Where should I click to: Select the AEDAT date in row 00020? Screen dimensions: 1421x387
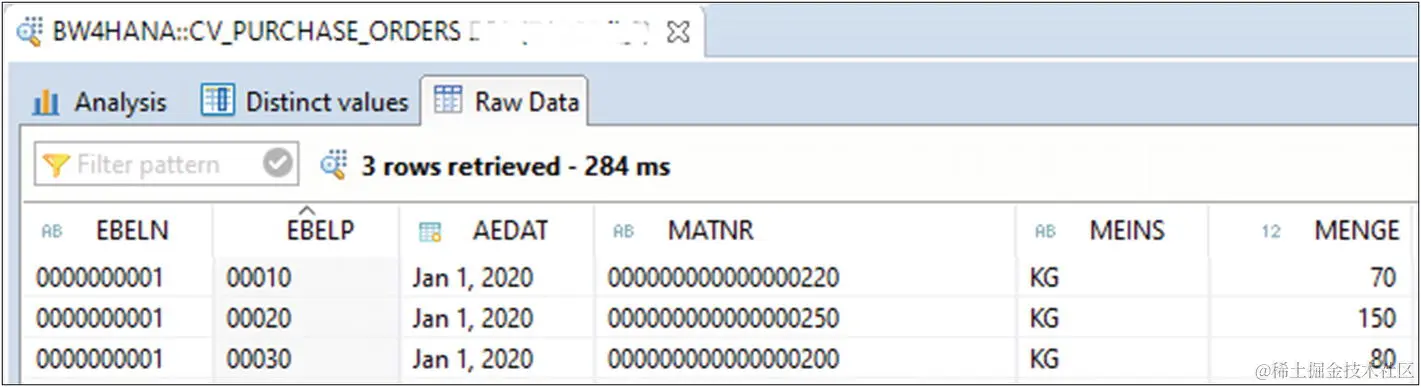coord(497,318)
